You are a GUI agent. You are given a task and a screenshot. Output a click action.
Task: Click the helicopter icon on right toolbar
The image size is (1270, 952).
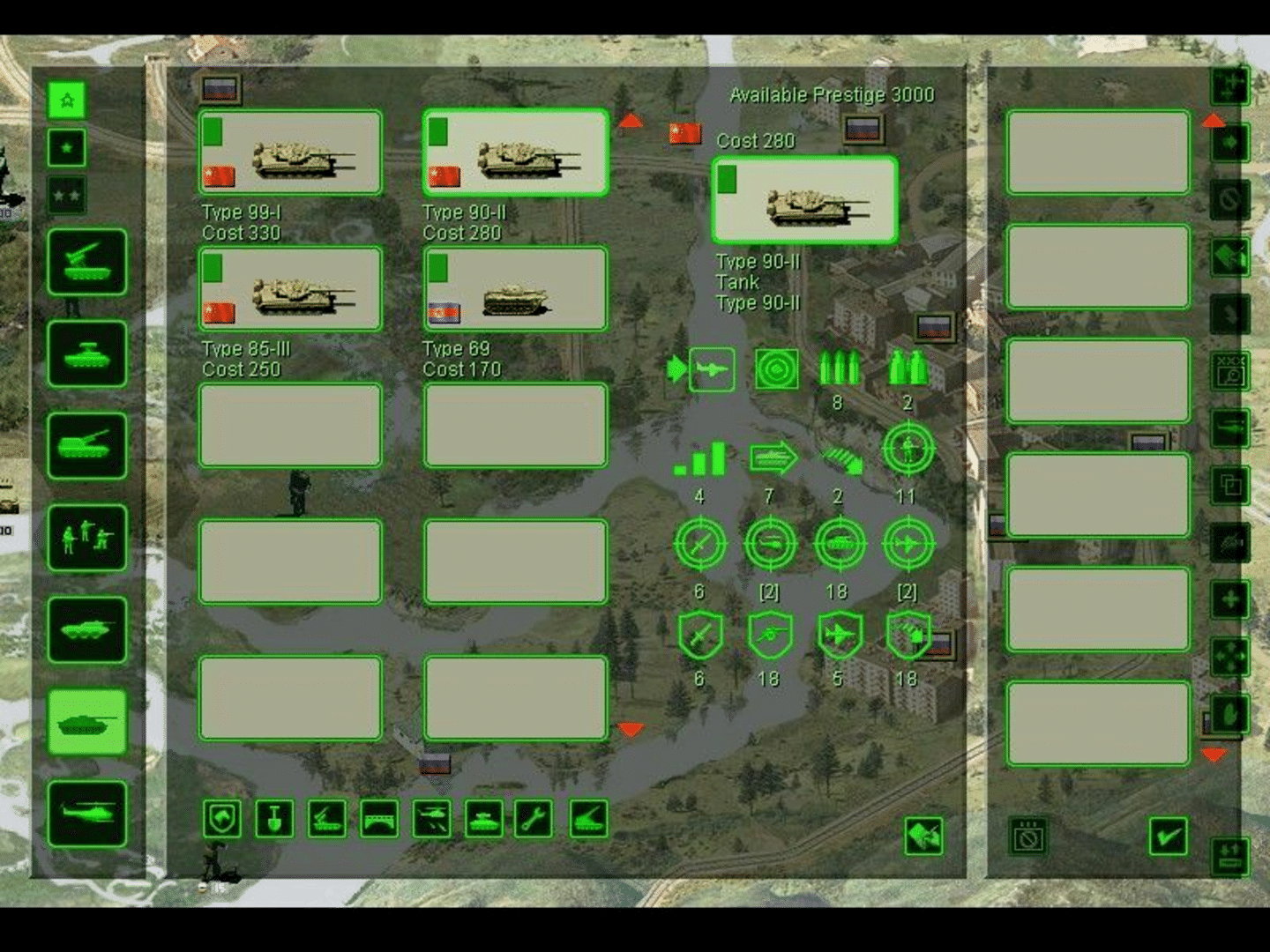[x=1229, y=429]
